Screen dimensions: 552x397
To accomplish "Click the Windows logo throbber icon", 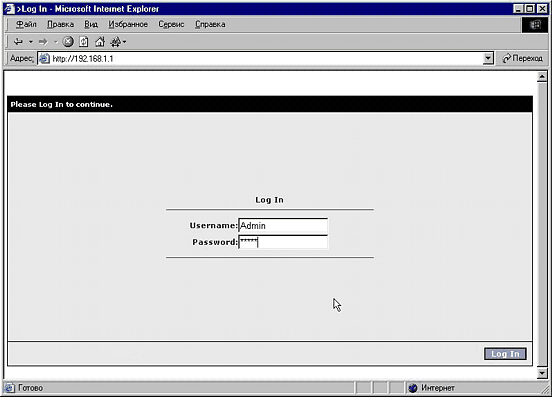I will pyautogui.click(x=535, y=25).
